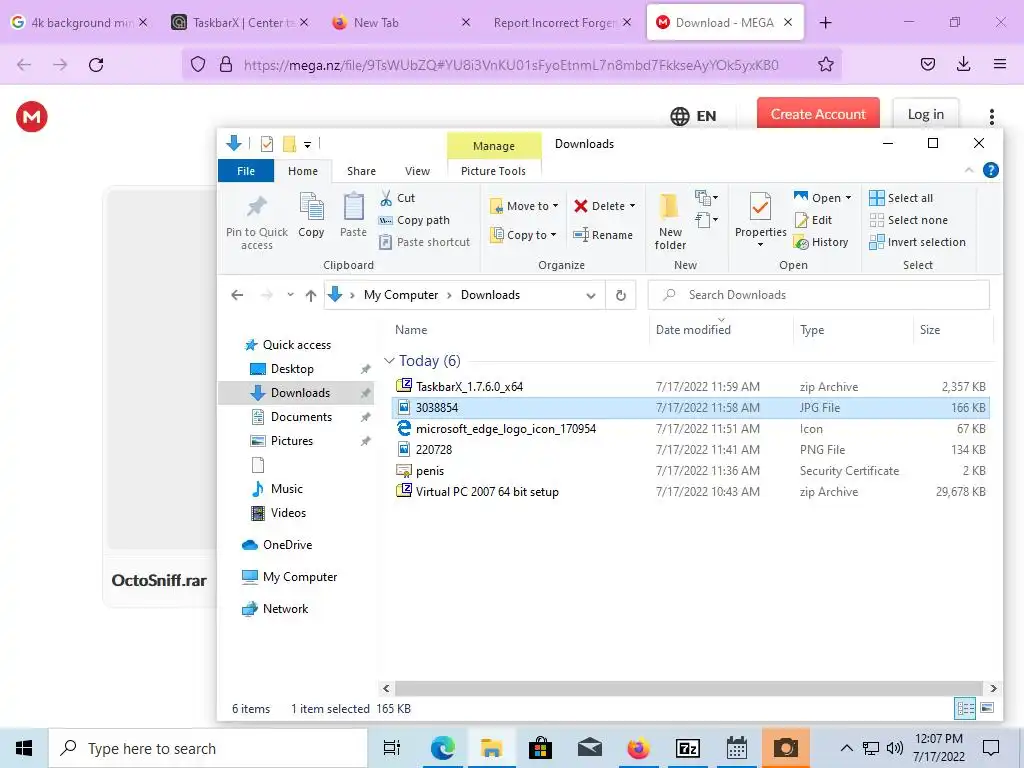The height and width of the screenshot is (768, 1024).
Task: Open Microsoft Edge from taskbar
Action: (443, 748)
